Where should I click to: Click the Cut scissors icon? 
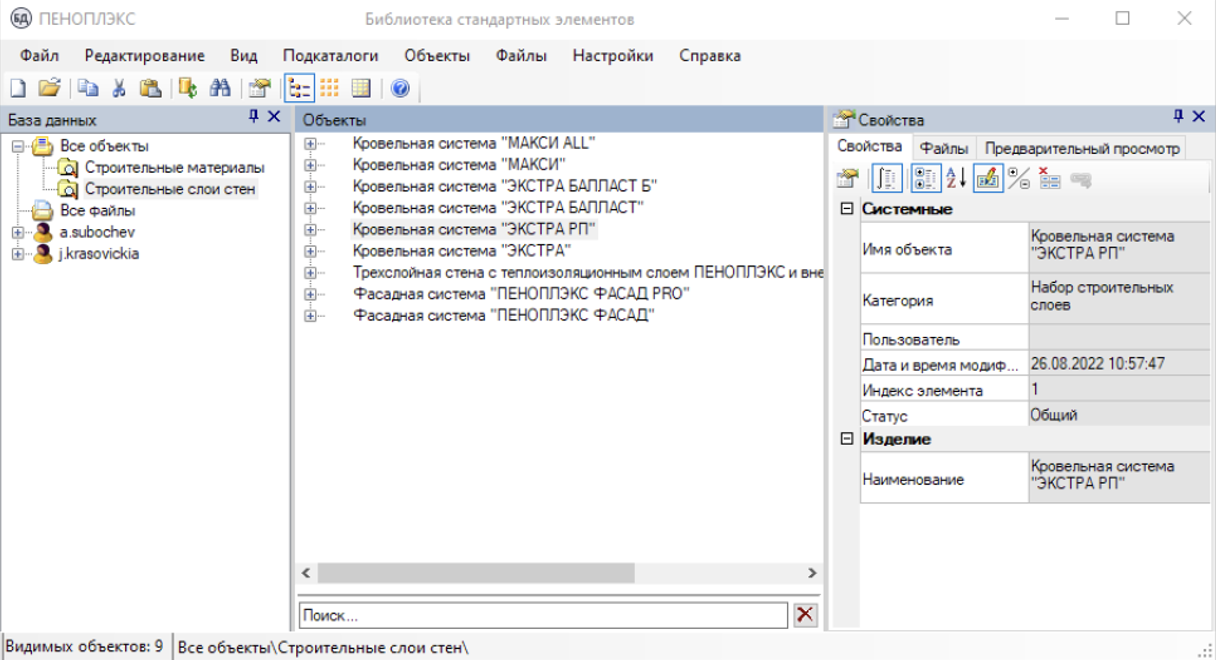pos(119,88)
